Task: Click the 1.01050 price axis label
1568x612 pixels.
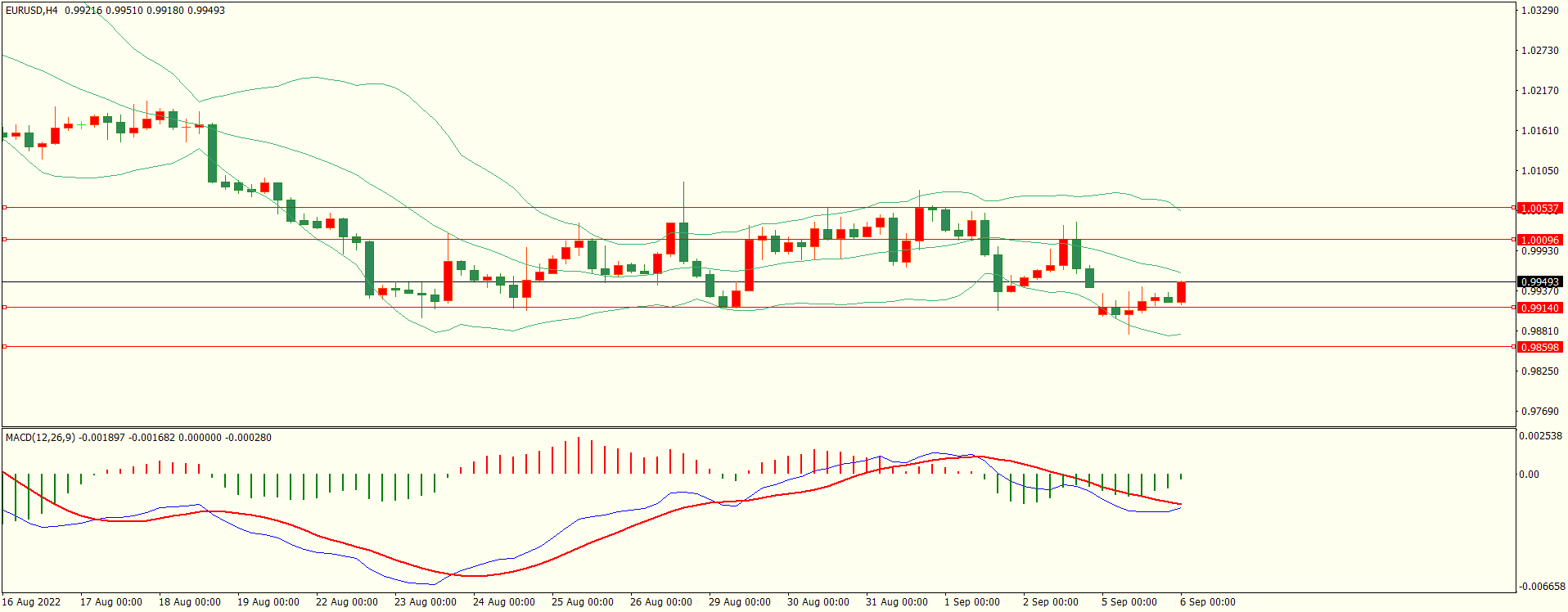Action: 1539,171
